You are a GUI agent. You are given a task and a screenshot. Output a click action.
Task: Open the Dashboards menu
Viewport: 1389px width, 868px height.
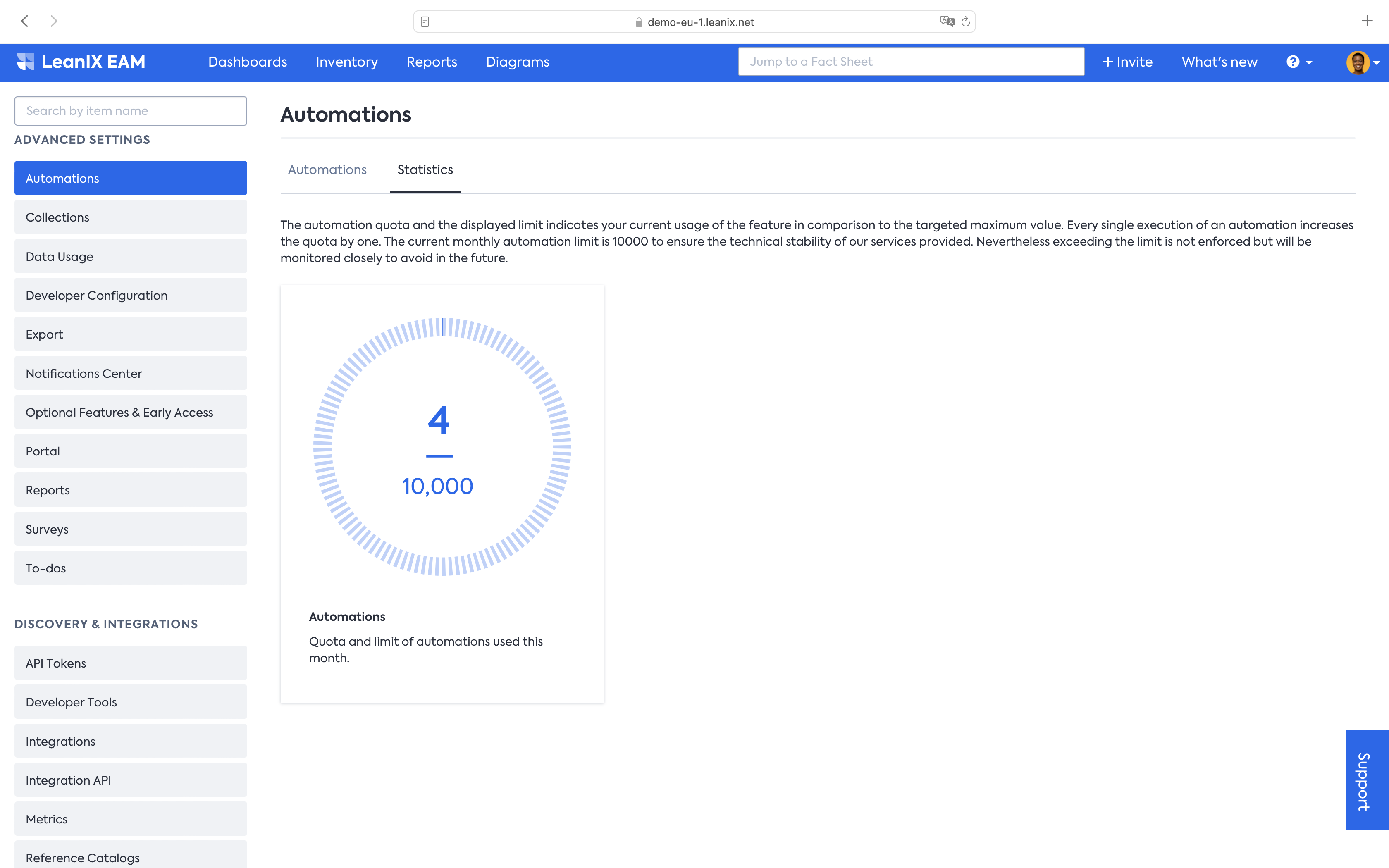(x=247, y=62)
